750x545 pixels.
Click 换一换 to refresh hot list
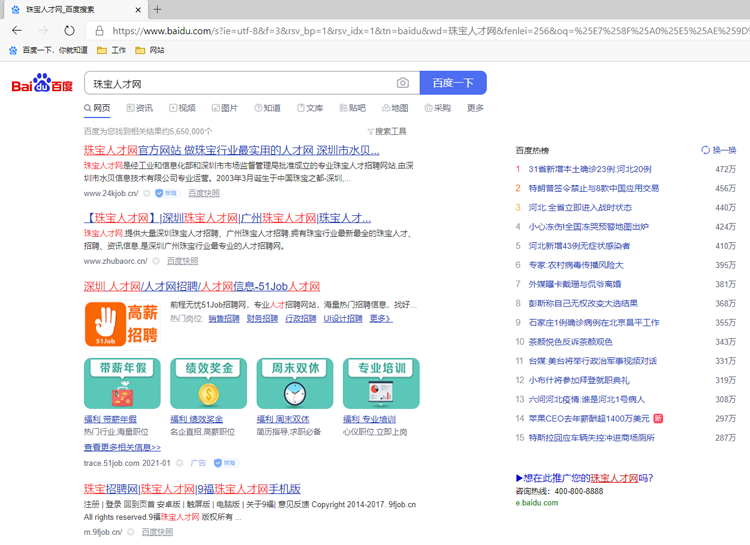pos(718,150)
